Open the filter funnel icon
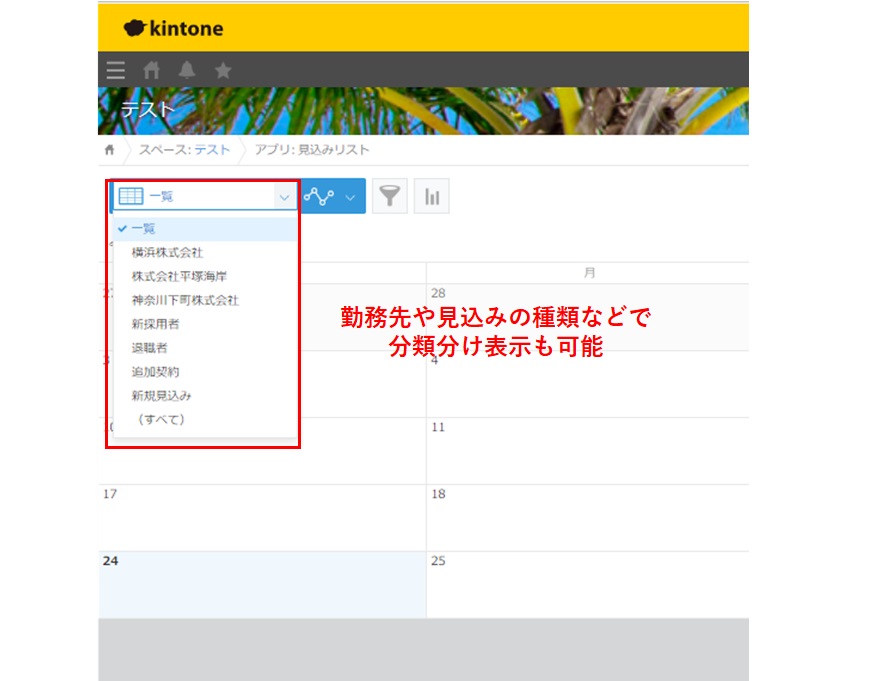 tap(389, 196)
